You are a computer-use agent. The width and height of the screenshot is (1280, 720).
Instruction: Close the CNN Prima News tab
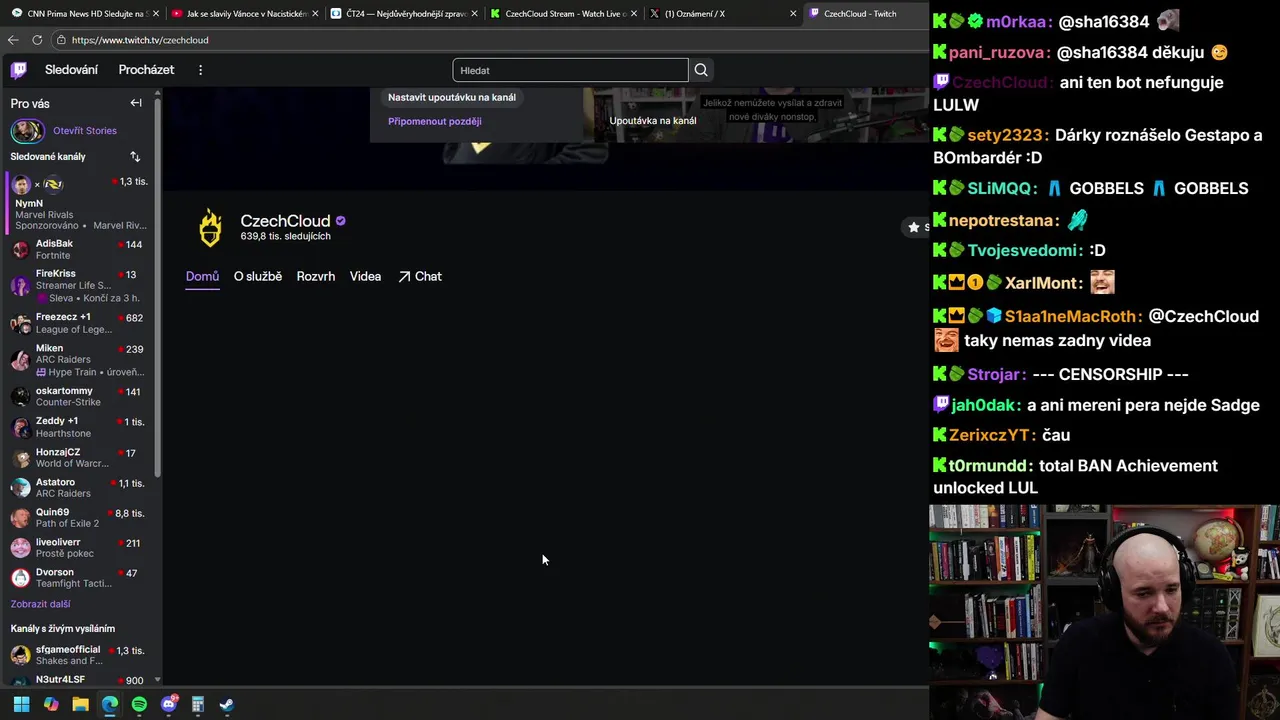[157, 14]
